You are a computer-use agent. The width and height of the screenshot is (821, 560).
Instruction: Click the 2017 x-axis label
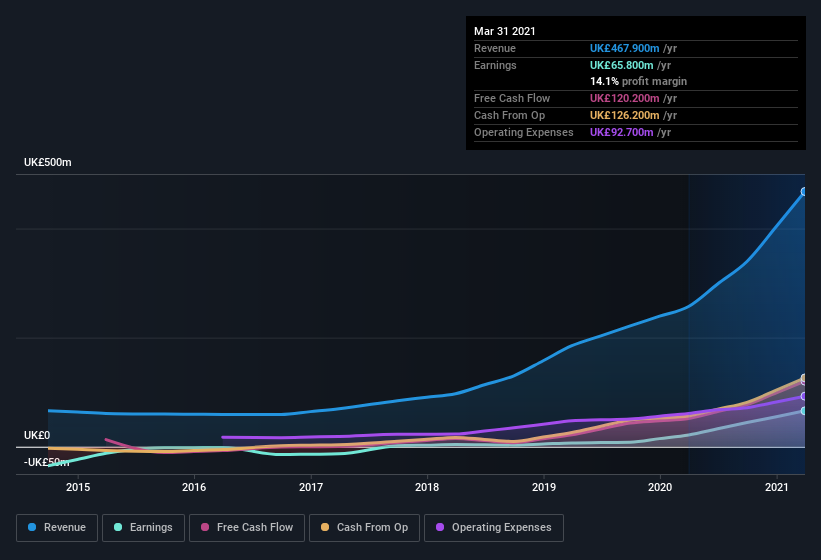311,487
